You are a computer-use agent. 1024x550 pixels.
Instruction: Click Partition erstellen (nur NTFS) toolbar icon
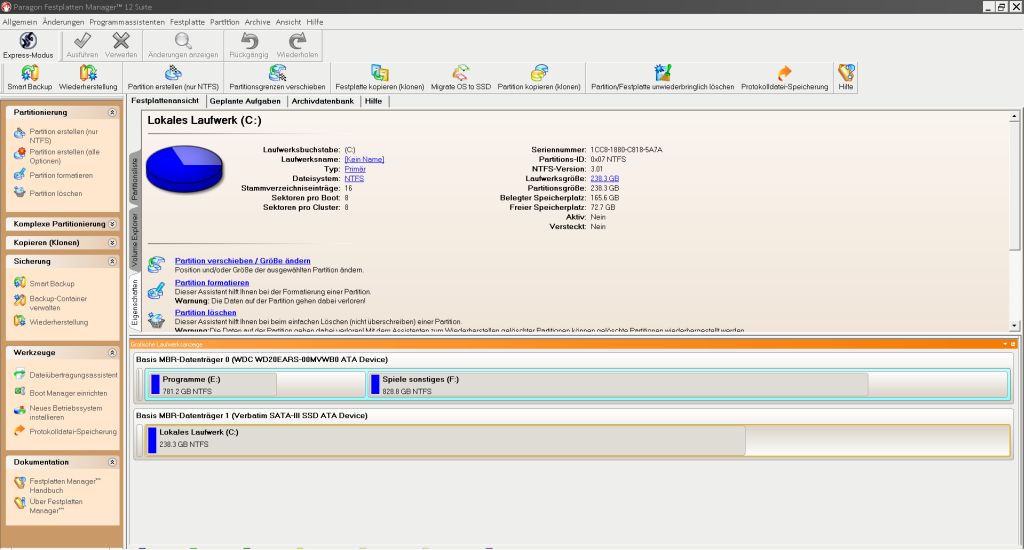[173, 77]
